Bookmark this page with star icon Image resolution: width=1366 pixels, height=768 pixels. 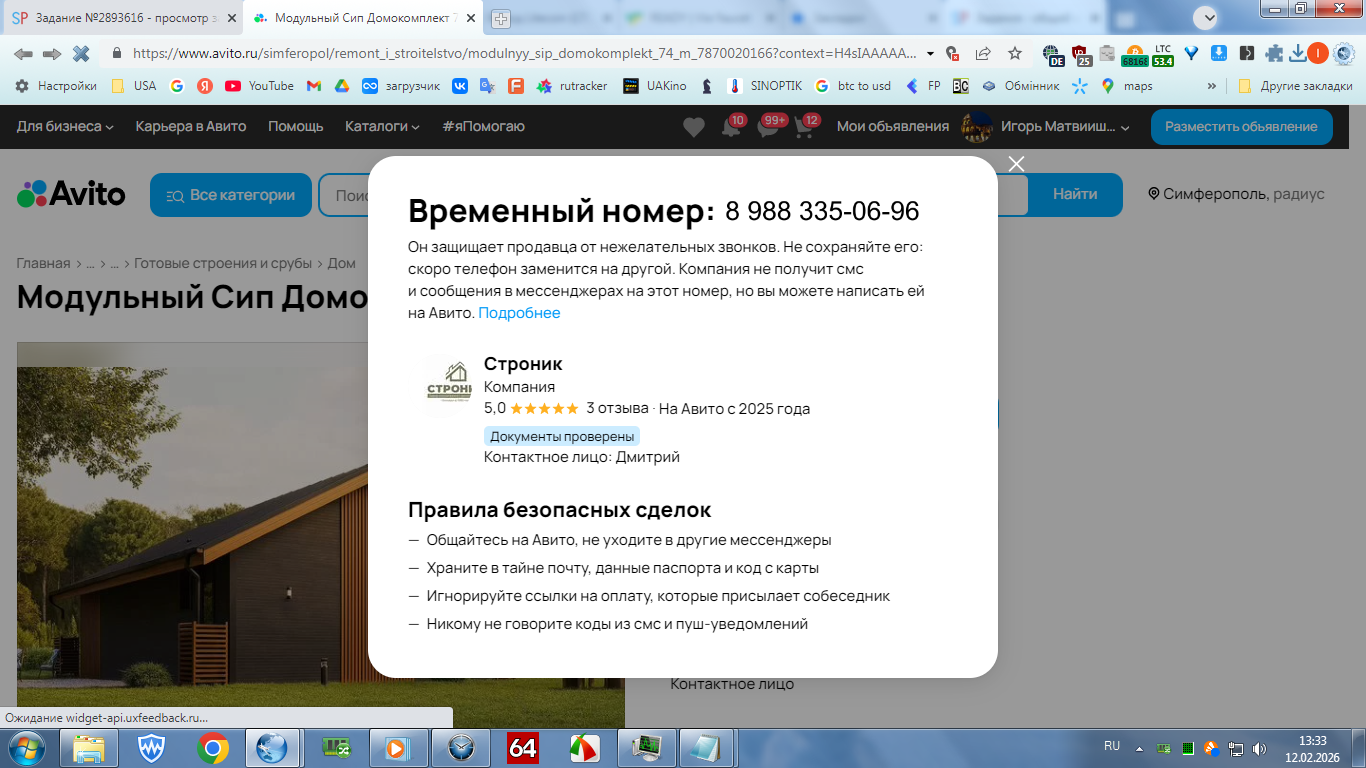[1015, 54]
